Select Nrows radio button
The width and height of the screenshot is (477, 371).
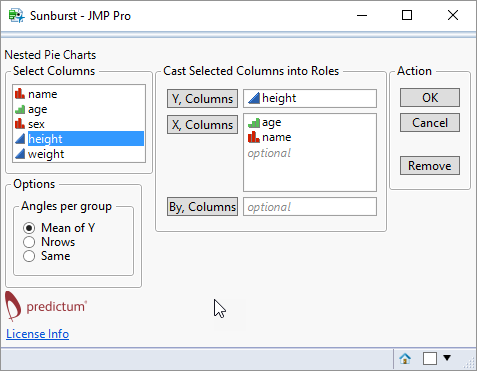pyautogui.click(x=29, y=242)
